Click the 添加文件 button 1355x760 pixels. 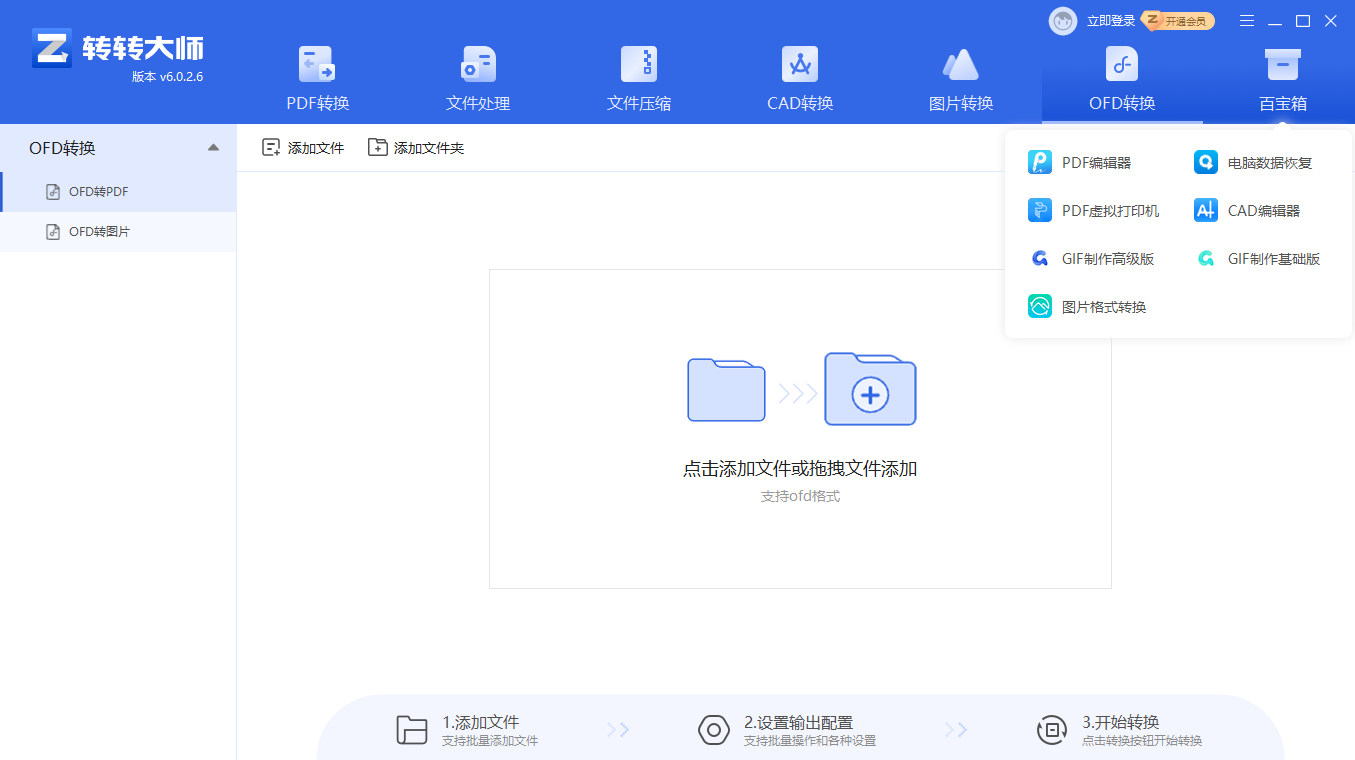point(303,148)
